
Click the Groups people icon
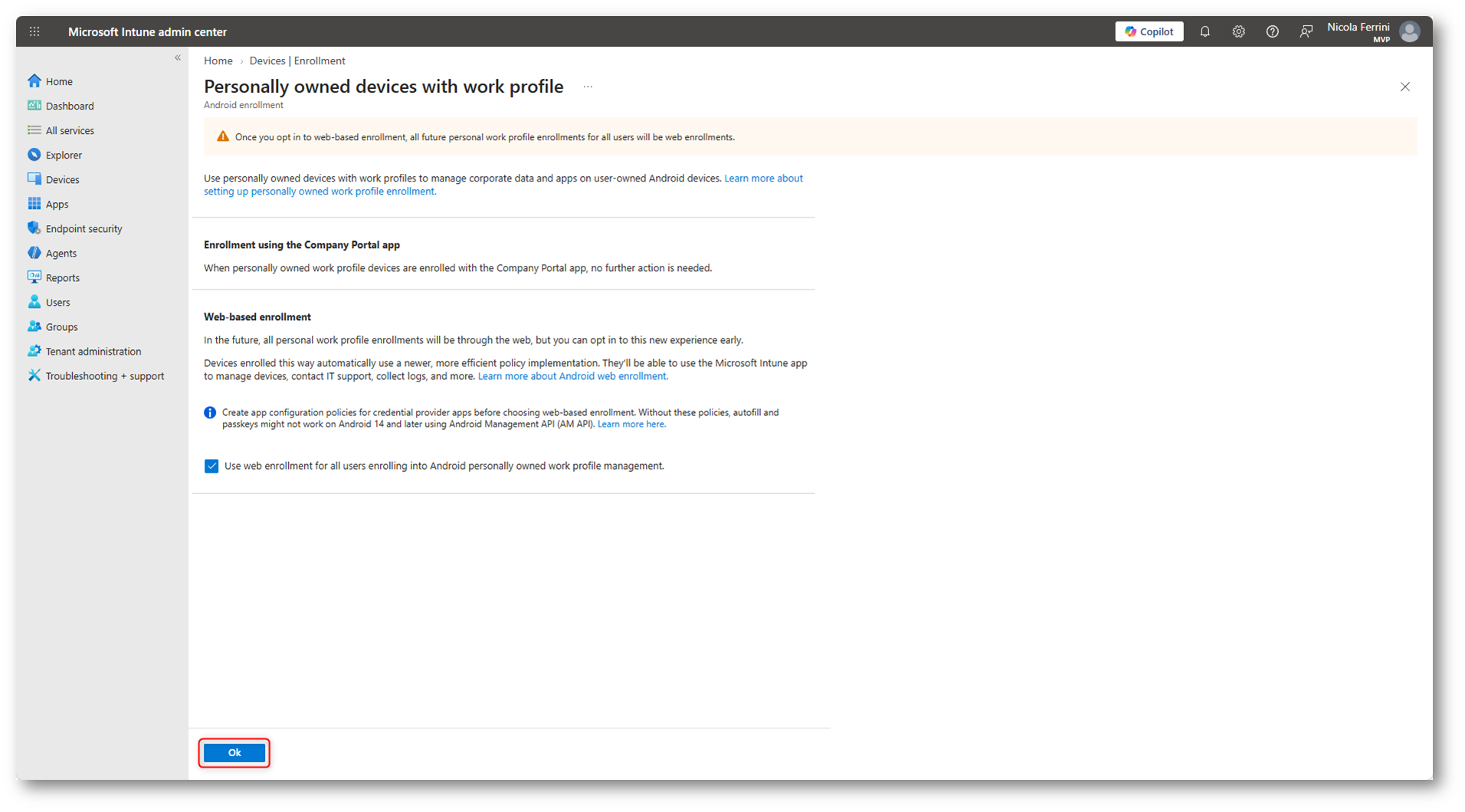(34, 326)
